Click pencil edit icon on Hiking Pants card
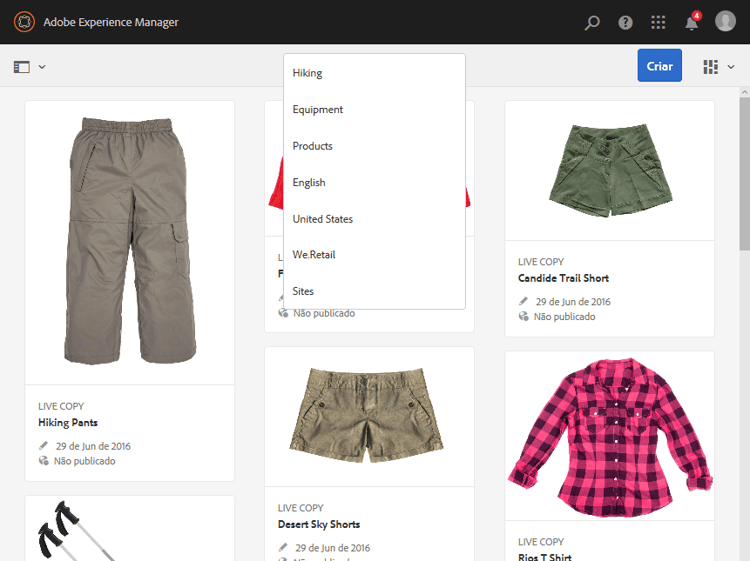Screen dimensions: 750x561 (x=44, y=446)
